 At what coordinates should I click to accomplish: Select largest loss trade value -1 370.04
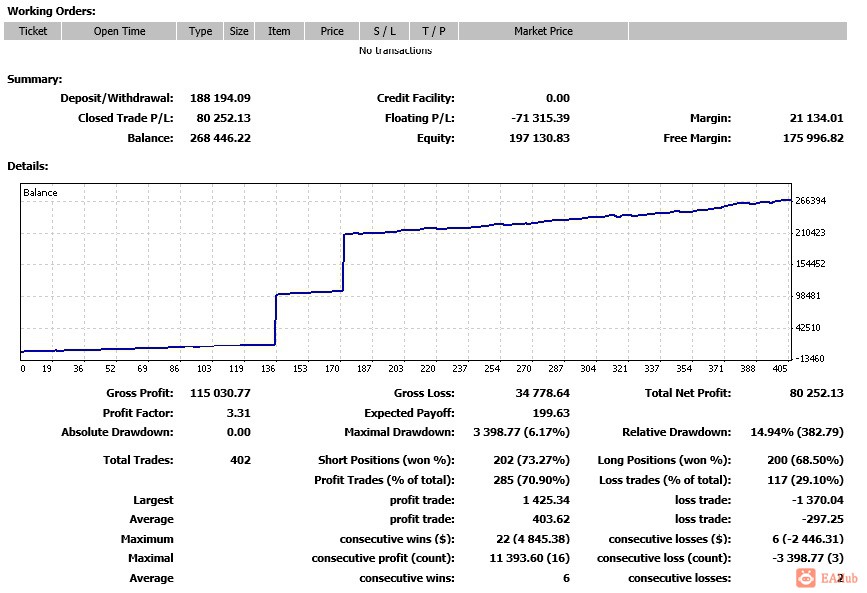[x=818, y=500]
